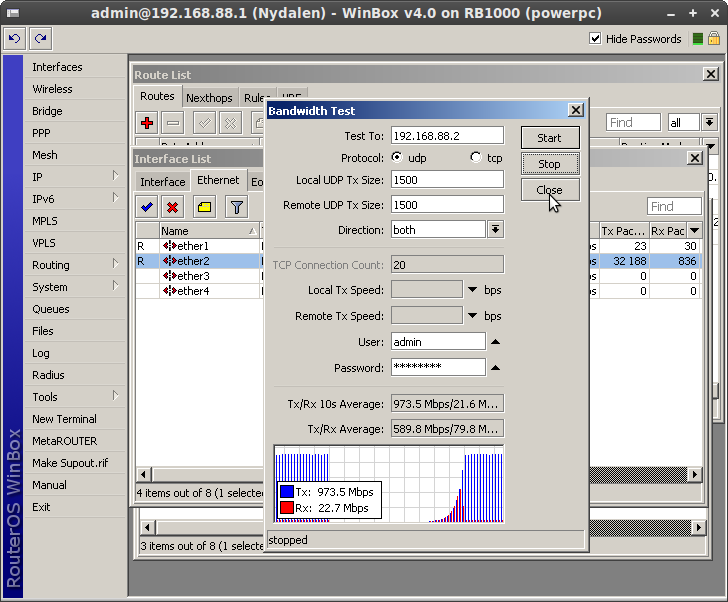Expand the Local Tx Speed field

click(473, 290)
